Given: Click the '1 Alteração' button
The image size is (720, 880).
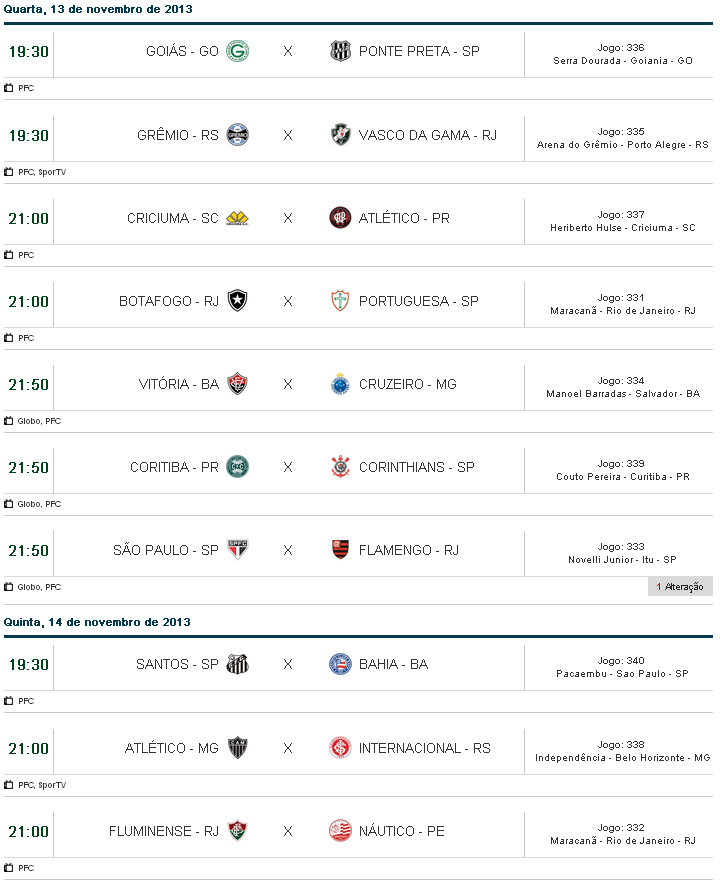Looking at the screenshot, I should pos(680,586).
